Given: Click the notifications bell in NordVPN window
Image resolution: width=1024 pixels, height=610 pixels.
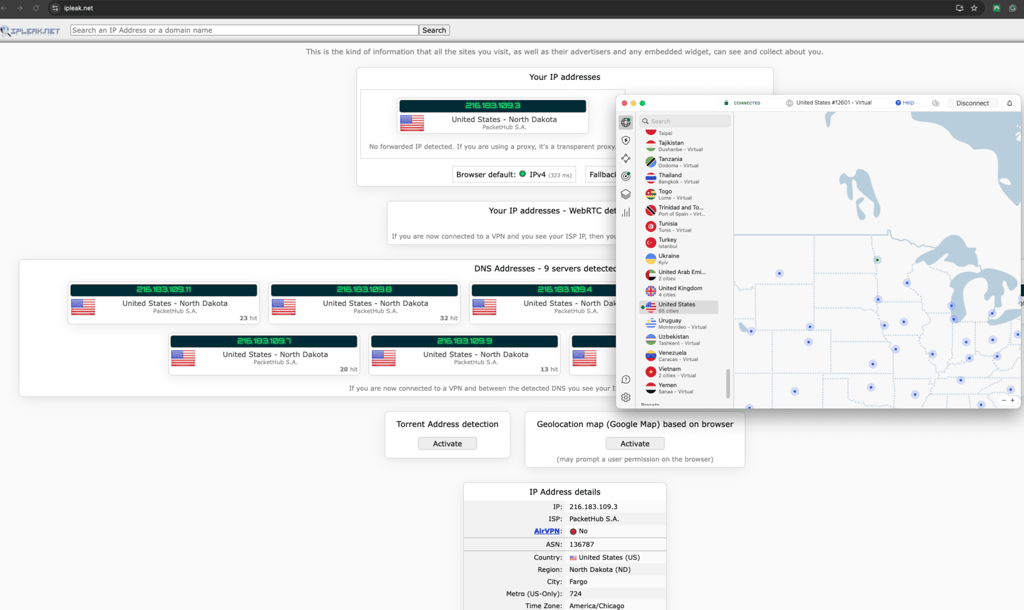Looking at the screenshot, I should tap(1010, 103).
